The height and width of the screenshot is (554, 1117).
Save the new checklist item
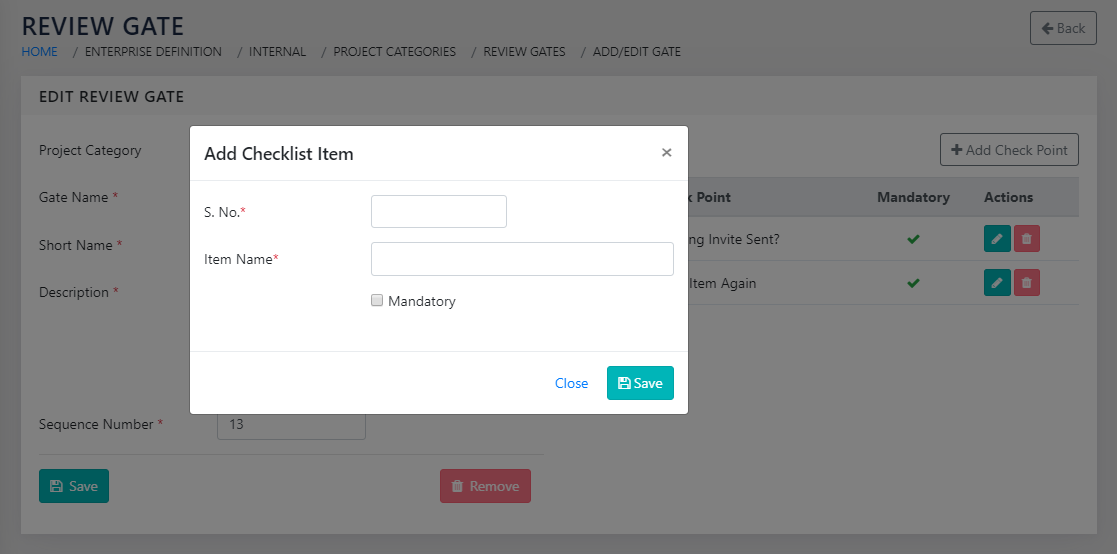click(x=640, y=383)
